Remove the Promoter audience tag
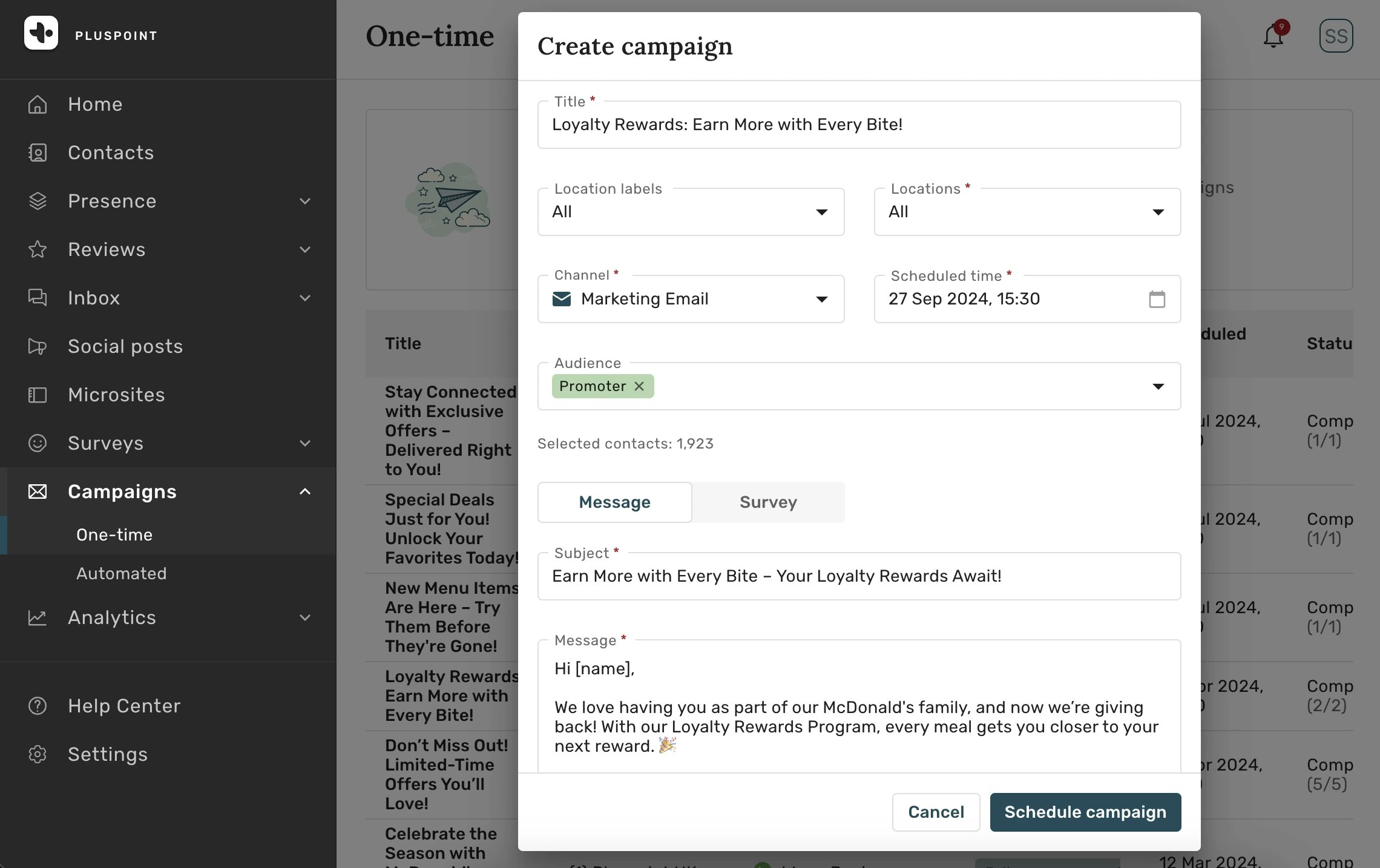The height and width of the screenshot is (868, 1380). 639,386
